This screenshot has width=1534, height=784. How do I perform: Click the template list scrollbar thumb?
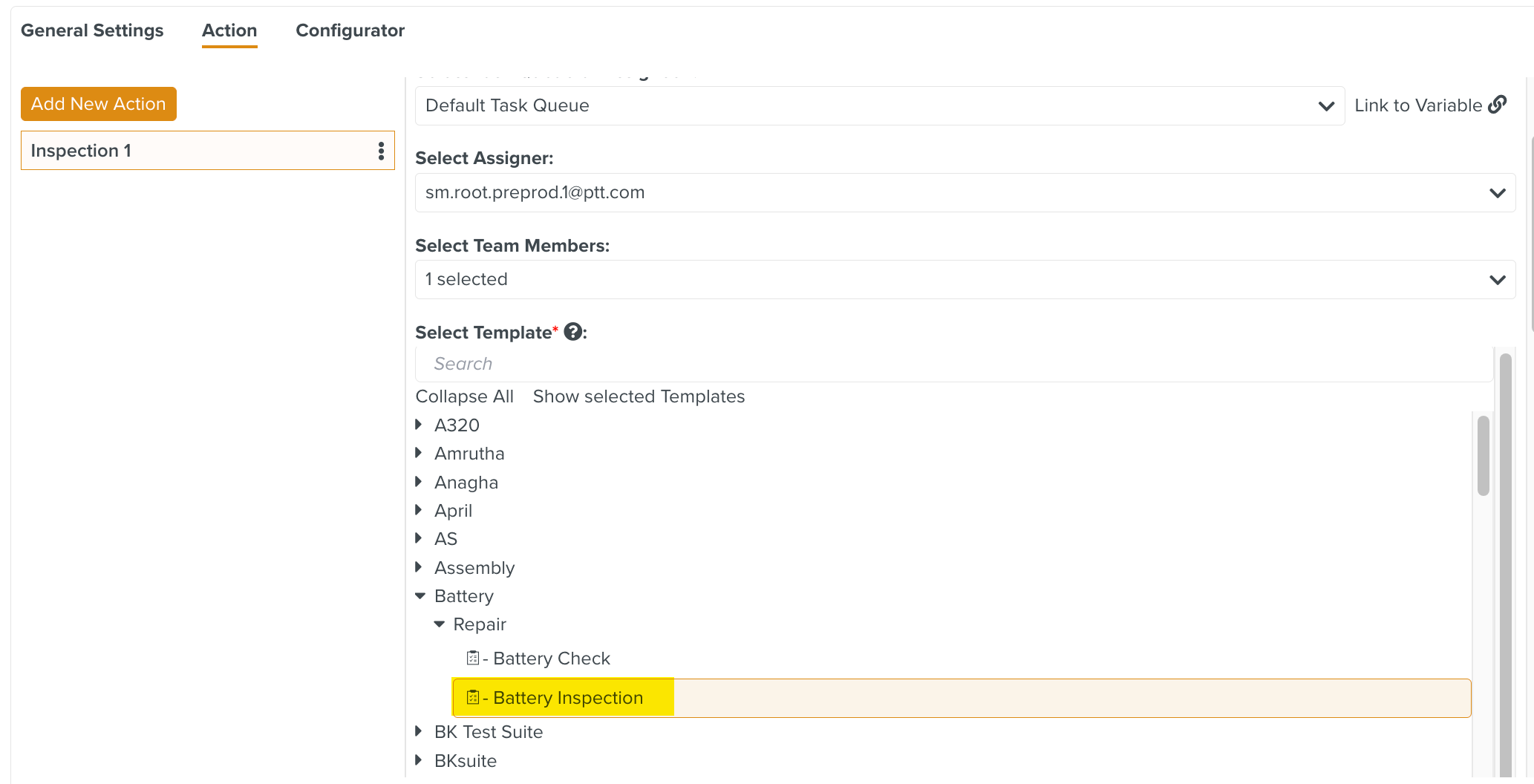tap(1483, 456)
